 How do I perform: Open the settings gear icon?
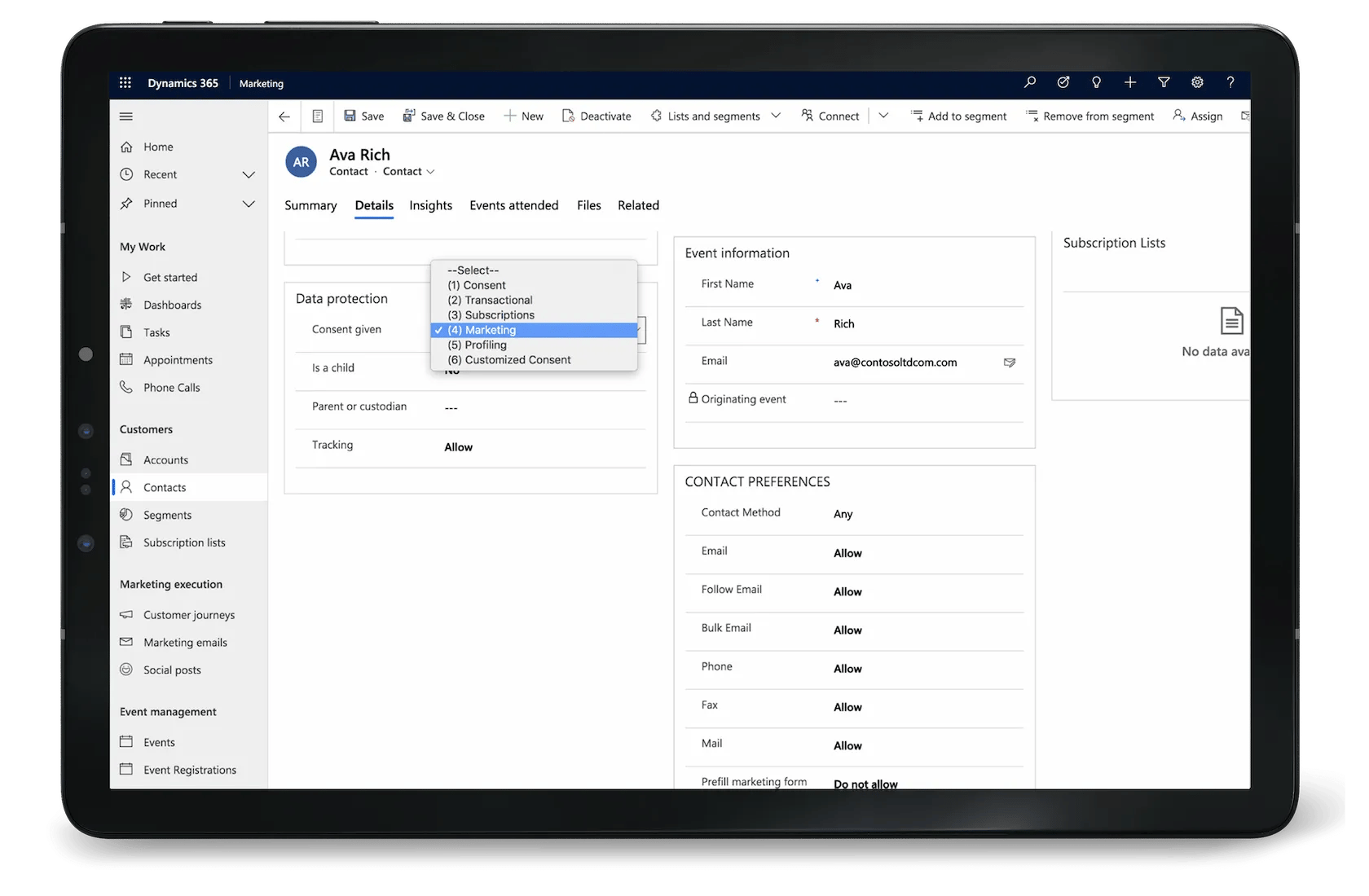click(x=1197, y=82)
